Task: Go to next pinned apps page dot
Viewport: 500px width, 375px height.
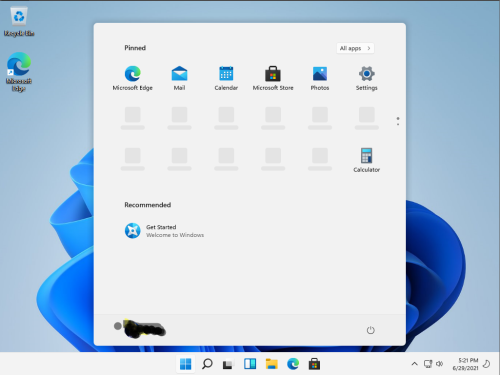Action: tap(398, 124)
